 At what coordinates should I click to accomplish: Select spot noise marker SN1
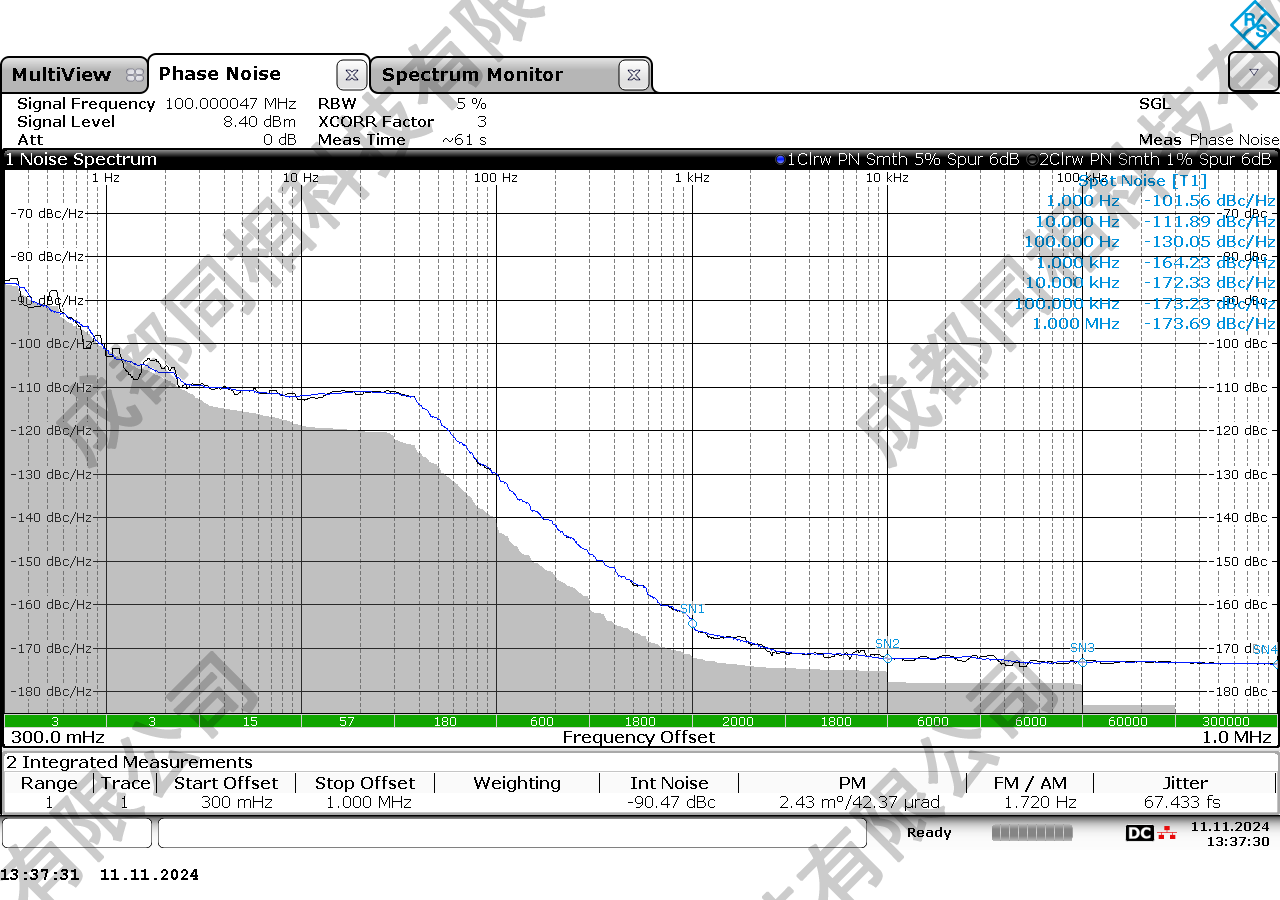(692, 622)
